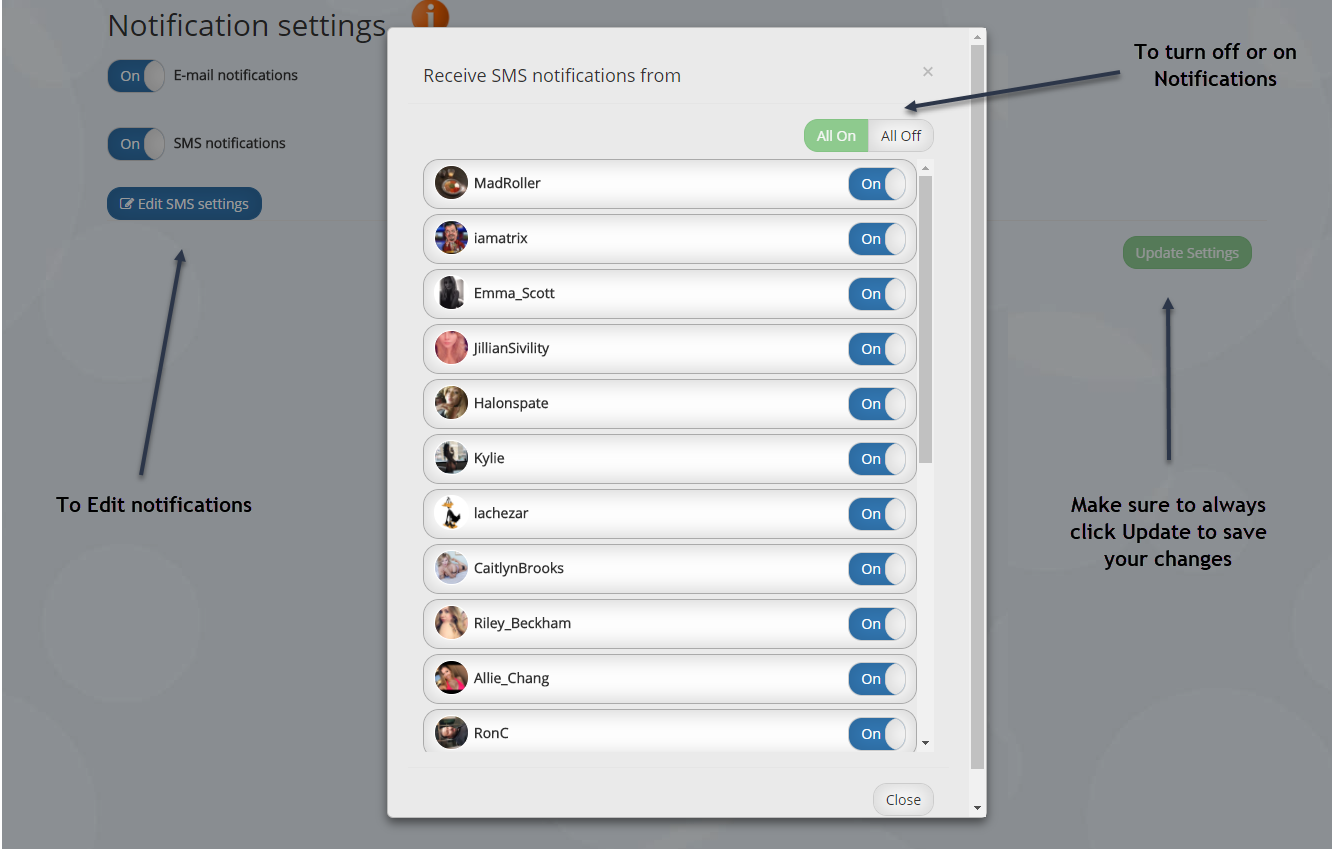Viewport: 1332px width, 849px height.
Task: Click MadRoller's avatar picture
Action: point(452,183)
